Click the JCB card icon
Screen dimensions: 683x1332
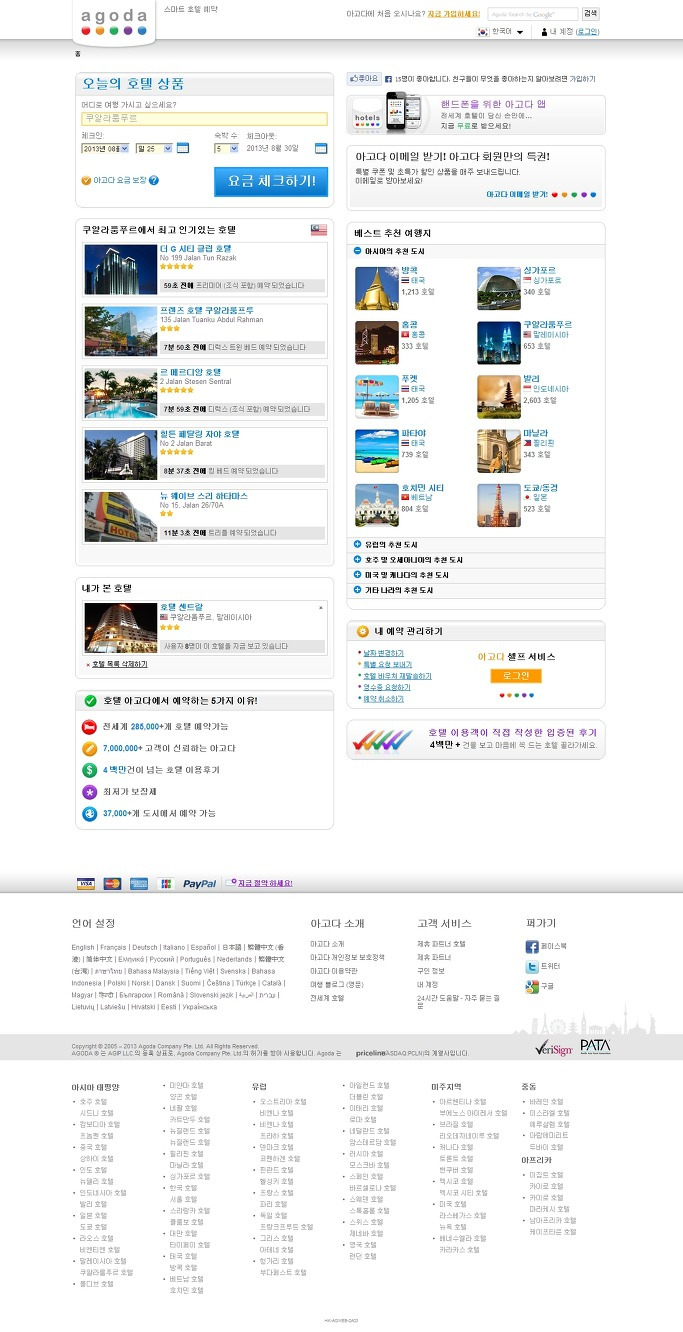165,884
